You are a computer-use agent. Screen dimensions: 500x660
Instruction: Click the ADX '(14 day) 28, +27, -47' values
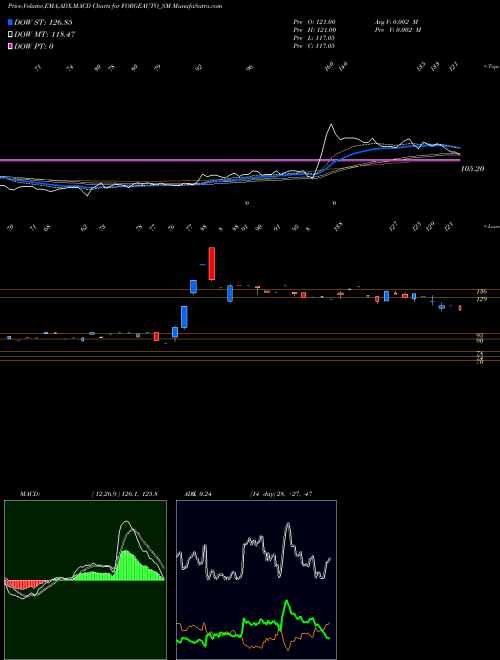(280, 494)
